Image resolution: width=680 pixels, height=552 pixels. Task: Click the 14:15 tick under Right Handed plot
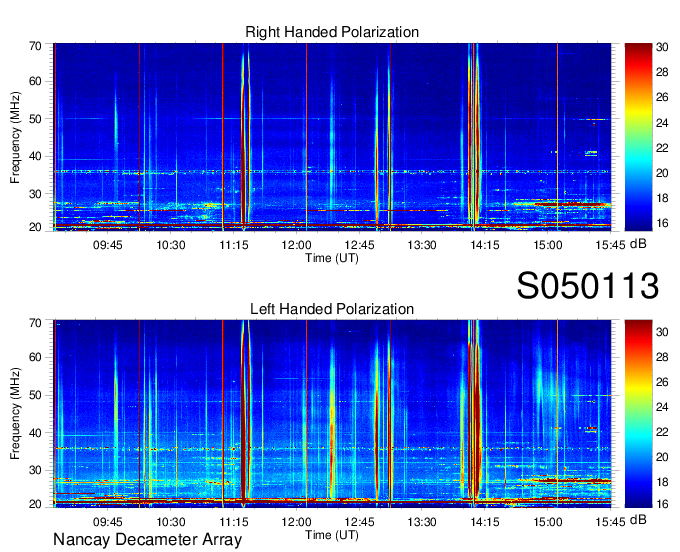coord(485,245)
